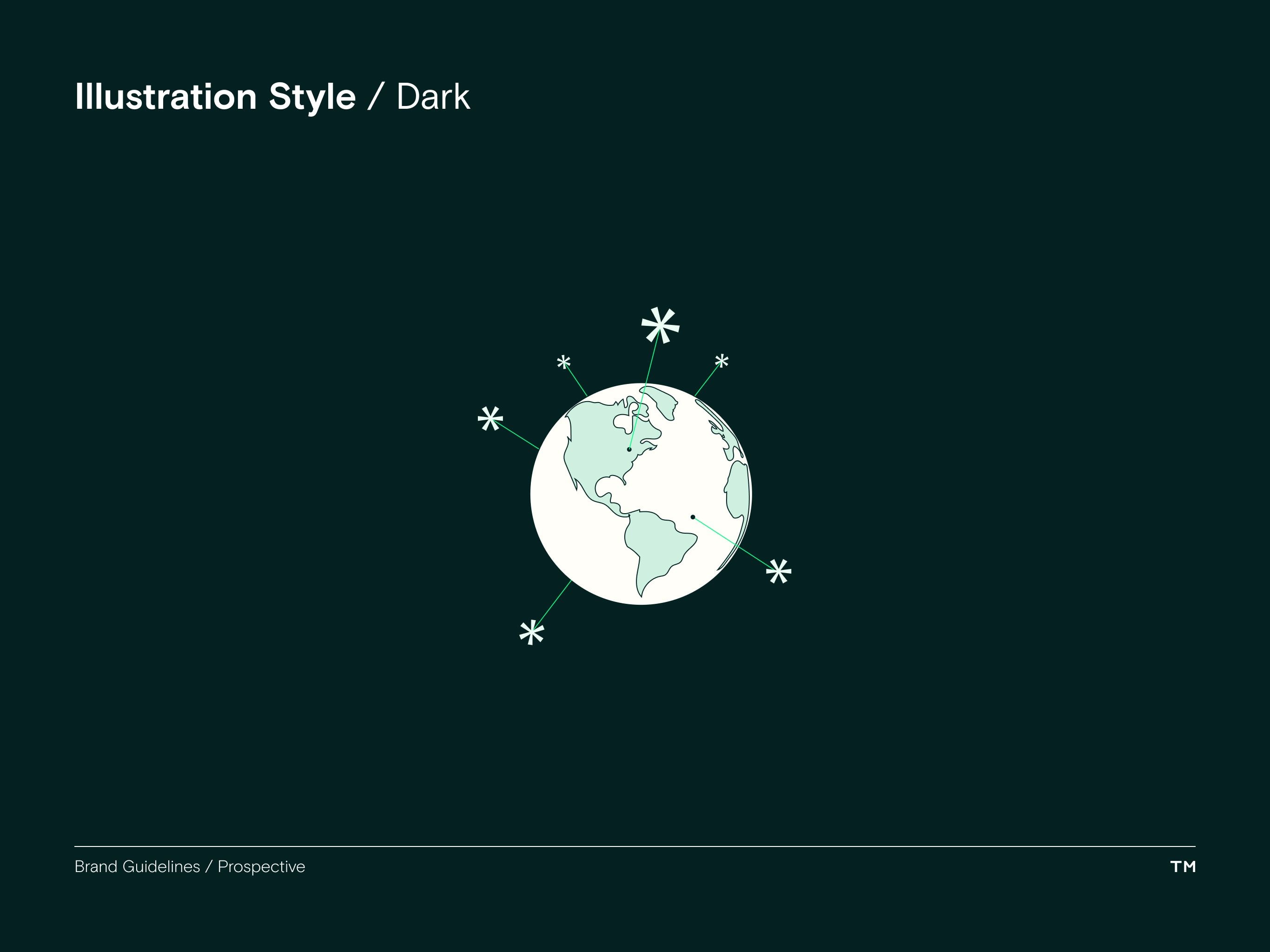Click the slash between Style and Dark
Screen dimensions: 1270x952
(x=375, y=97)
